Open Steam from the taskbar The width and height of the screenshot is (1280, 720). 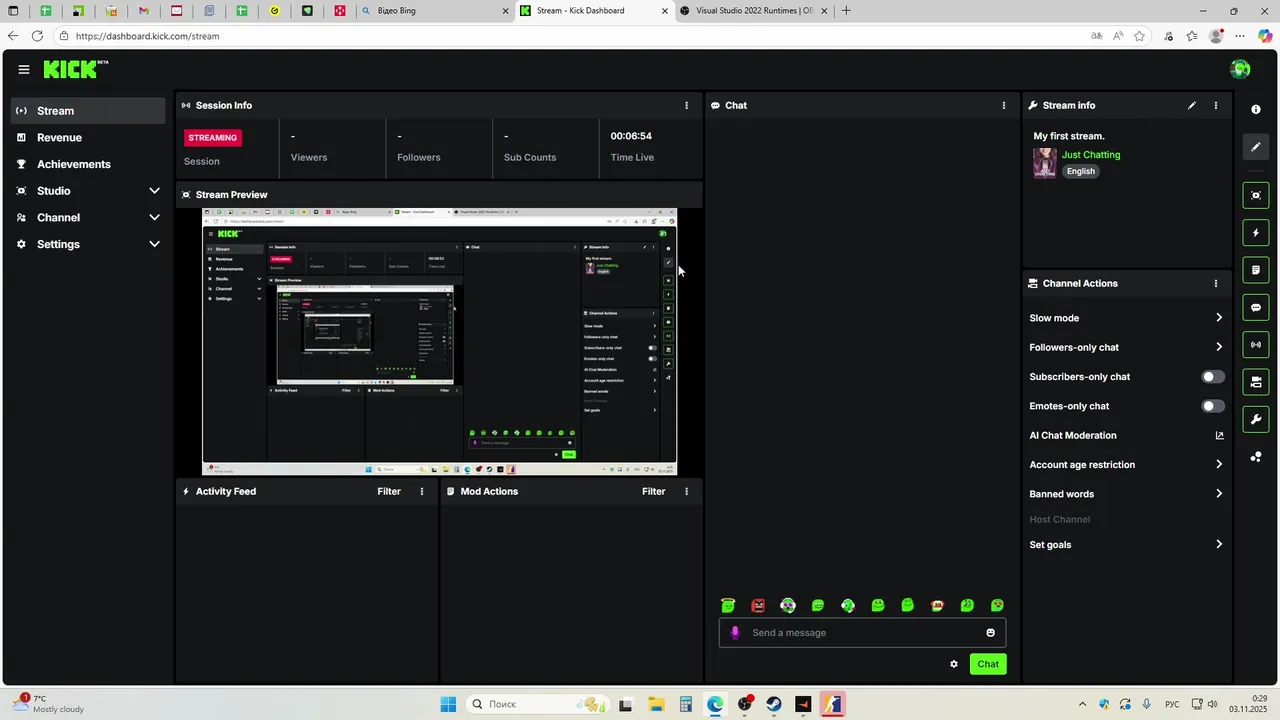774,704
